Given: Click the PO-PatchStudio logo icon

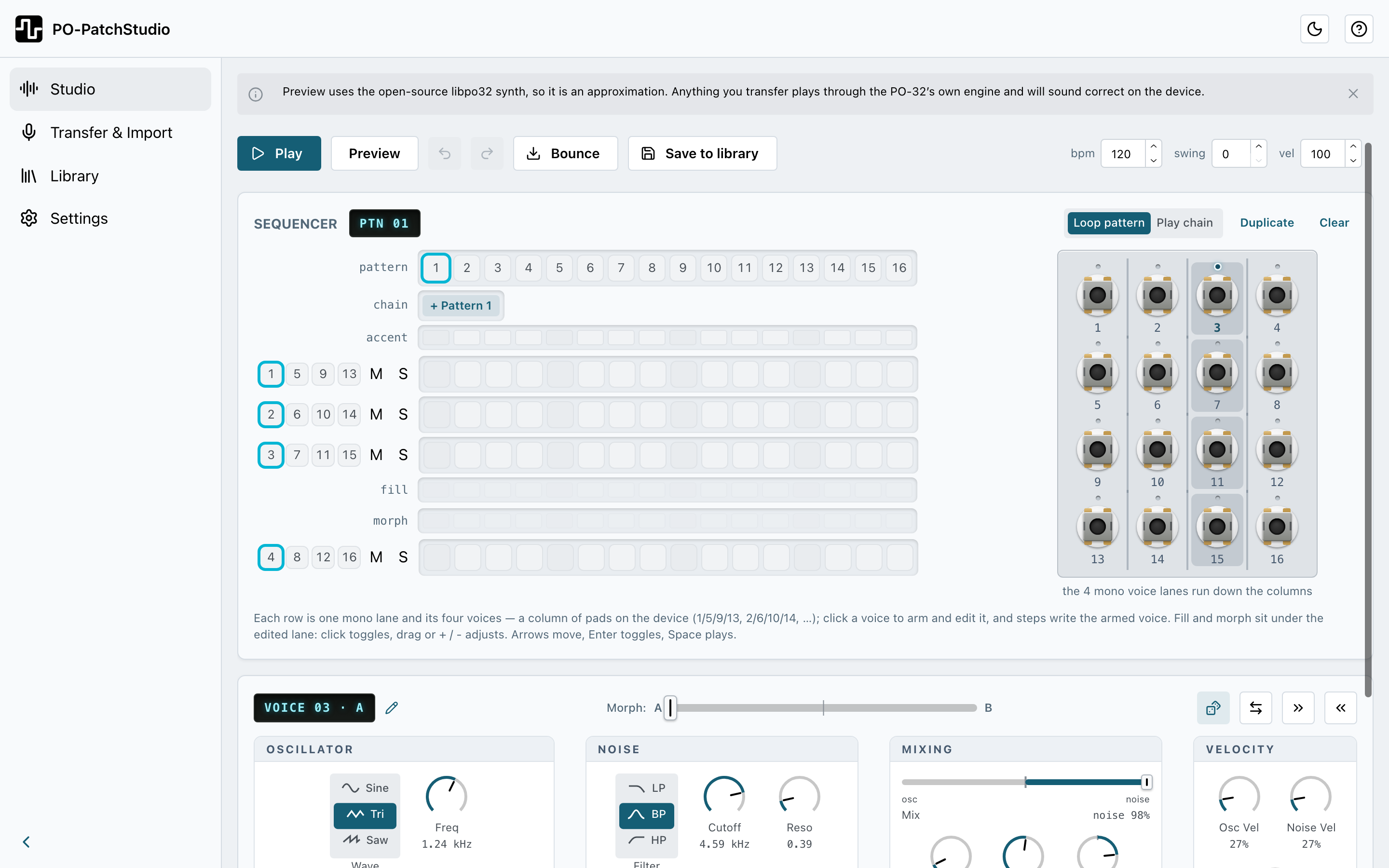Looking at the screenshot, I should tap(29, 29).
